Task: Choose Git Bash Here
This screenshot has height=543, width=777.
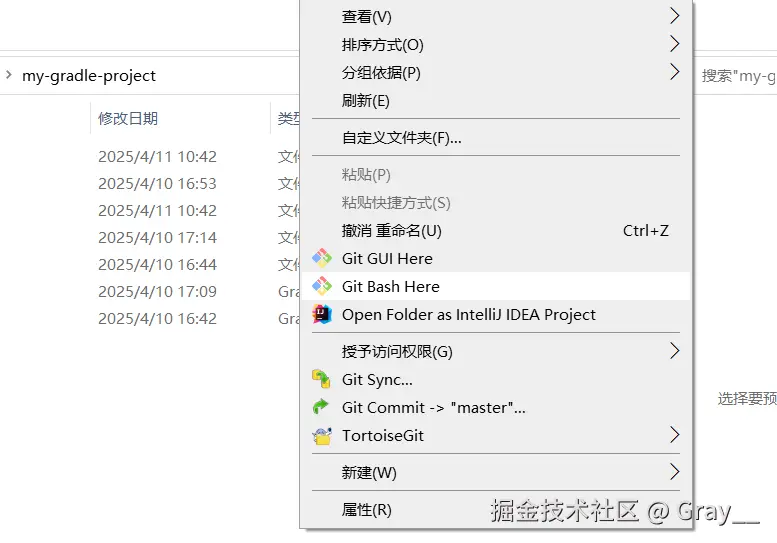Action: [x=495, y=286]
